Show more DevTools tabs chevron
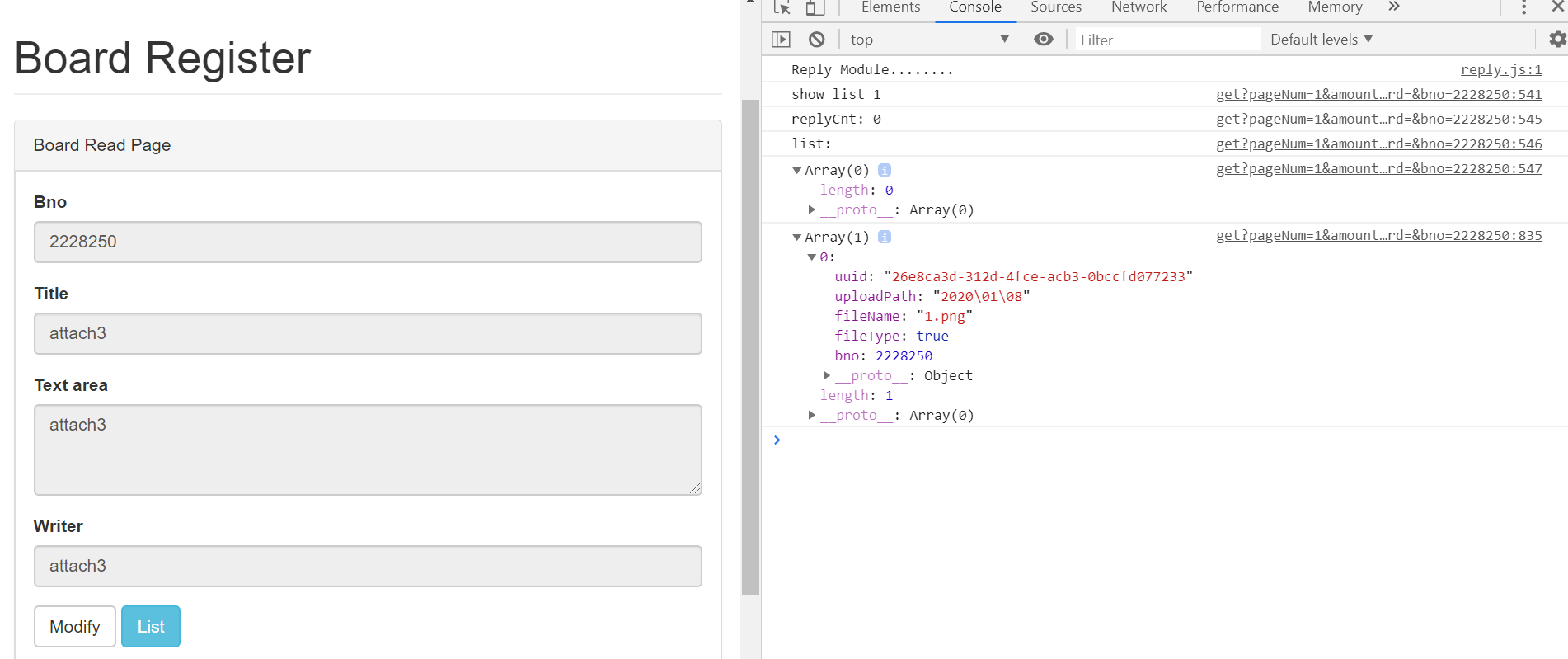1568x659 pixels. coord(1394,7)
